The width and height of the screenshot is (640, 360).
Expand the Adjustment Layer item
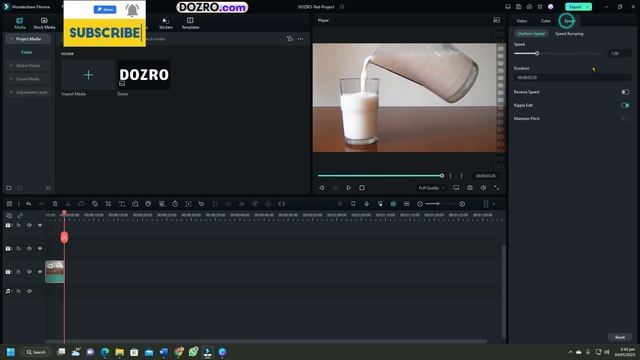pyautogui.click(x=11, y=92)
